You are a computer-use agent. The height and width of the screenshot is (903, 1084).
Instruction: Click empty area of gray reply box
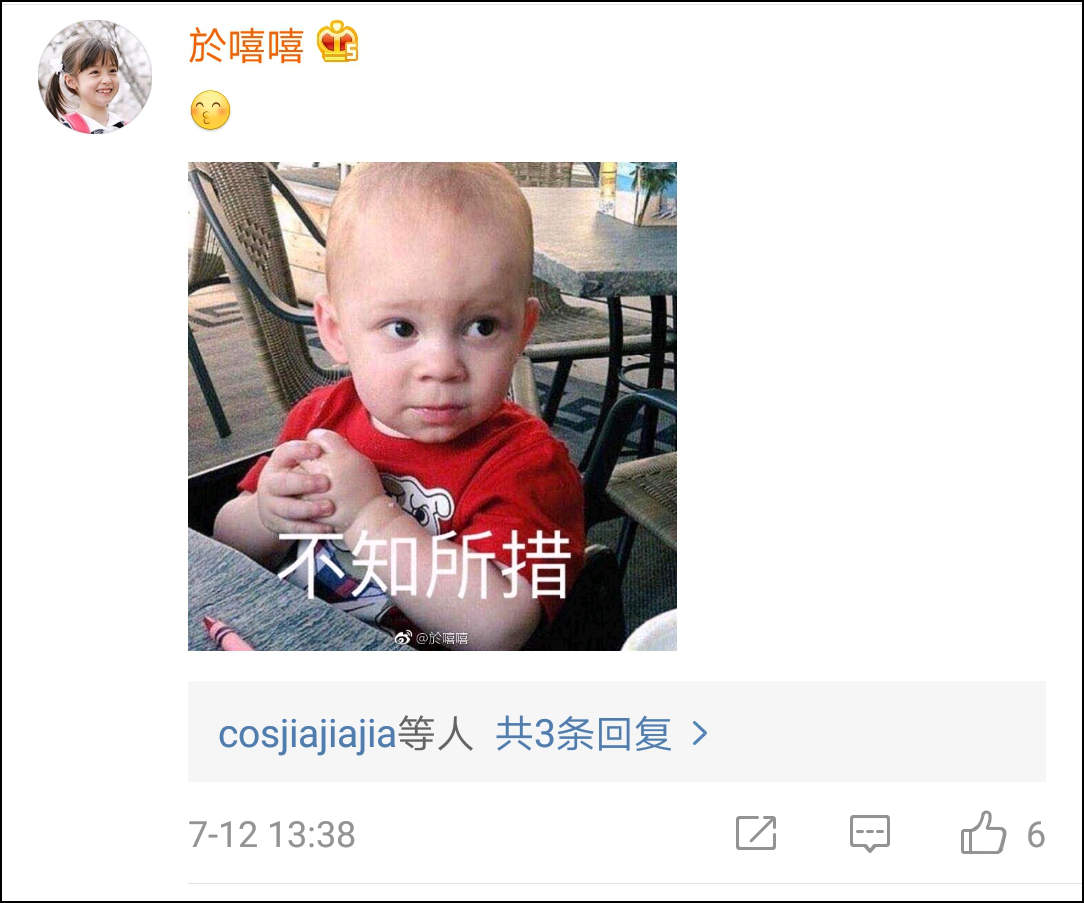pyautogui.click(x=878, y=732)
